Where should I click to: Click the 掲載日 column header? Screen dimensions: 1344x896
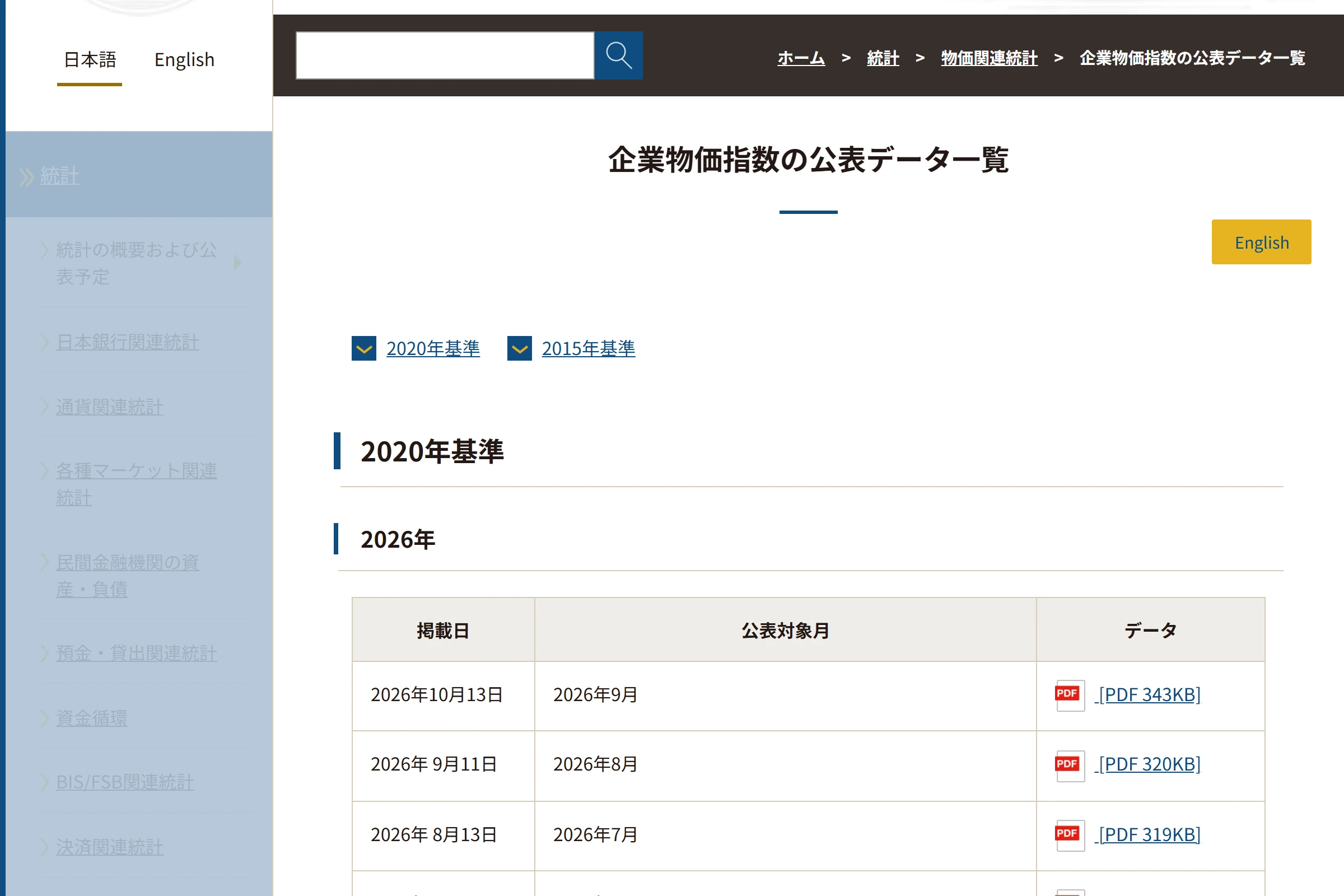(x=444, y=631)
